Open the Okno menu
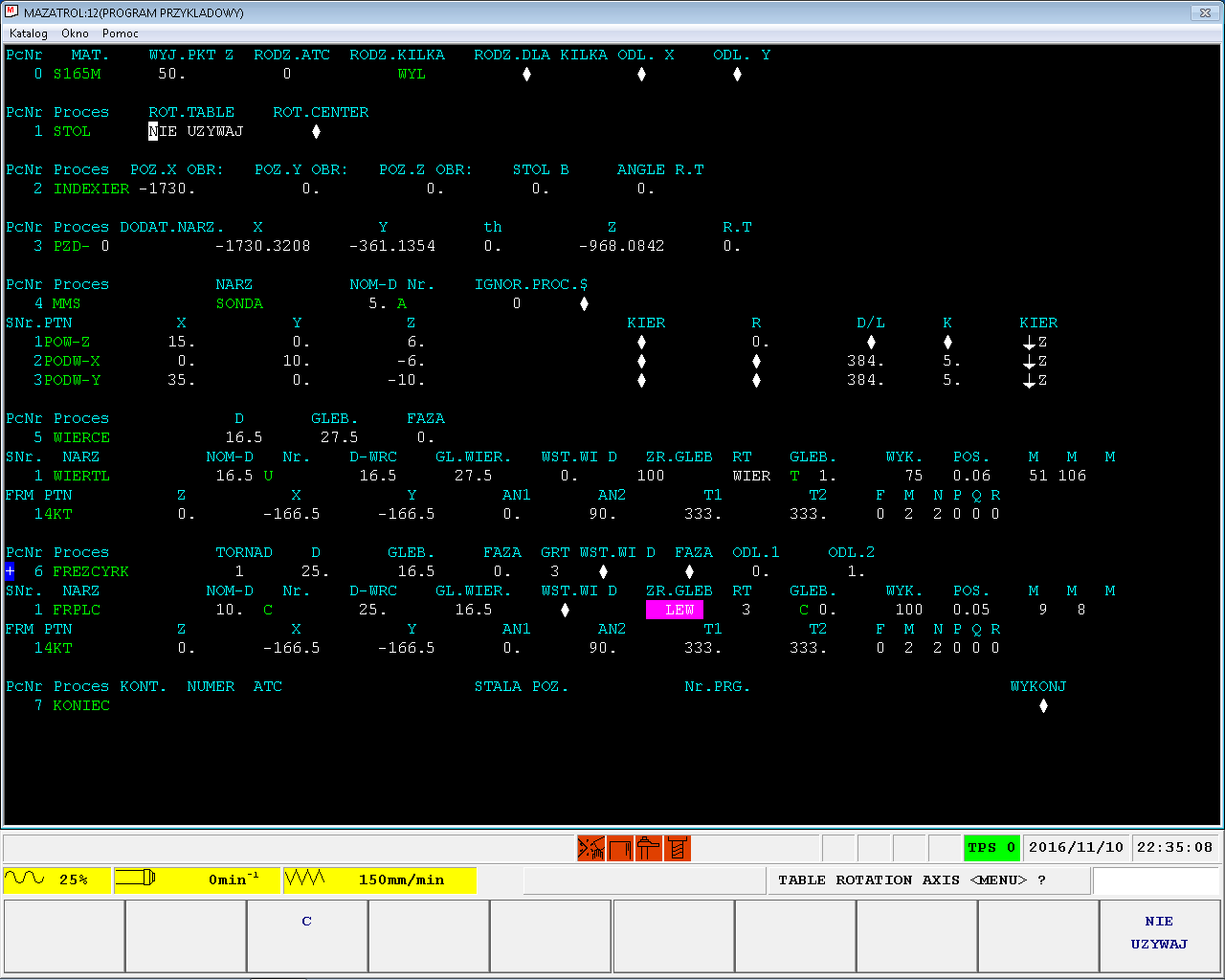Screen dimensions: 1225x980 (x=75, y=33)
